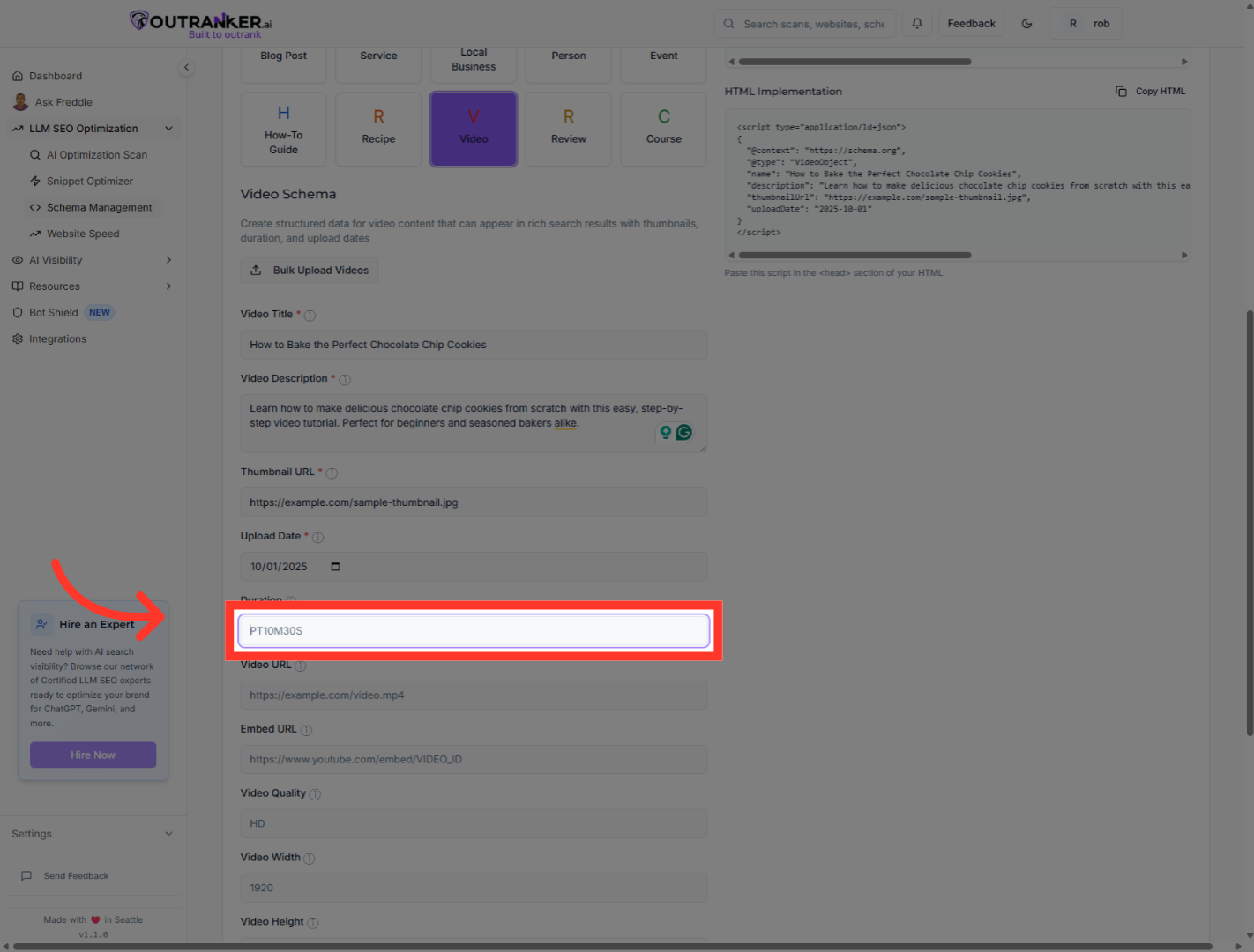The height and width of the screenshot is (952, 1254).
Task: Open the rob user account menu
Action: click(1086, 24)
